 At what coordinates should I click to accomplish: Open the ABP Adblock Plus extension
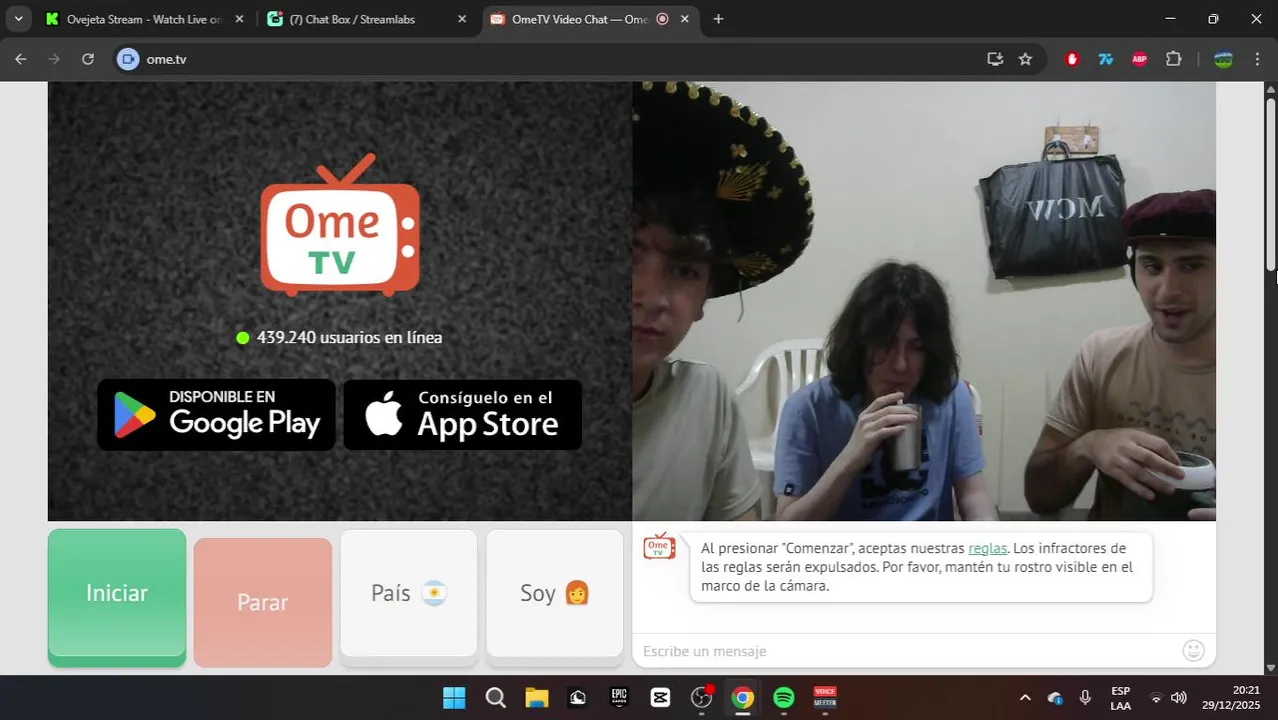[1139, 59]
